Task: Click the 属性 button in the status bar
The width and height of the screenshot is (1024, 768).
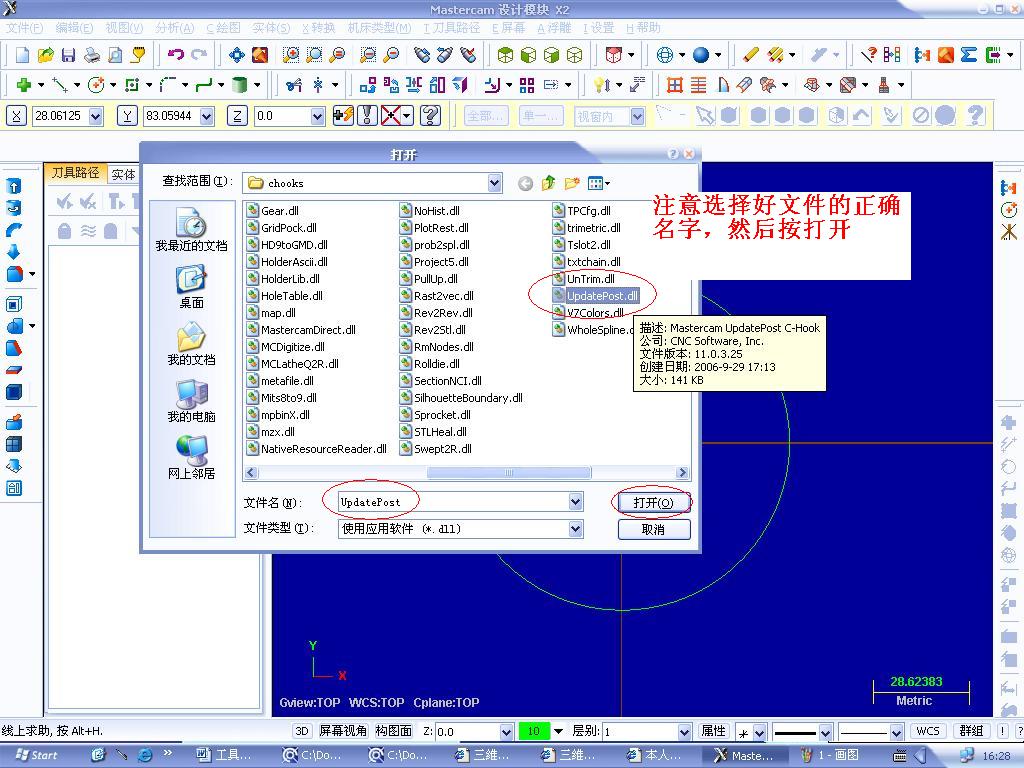Action: click(713, 731)
